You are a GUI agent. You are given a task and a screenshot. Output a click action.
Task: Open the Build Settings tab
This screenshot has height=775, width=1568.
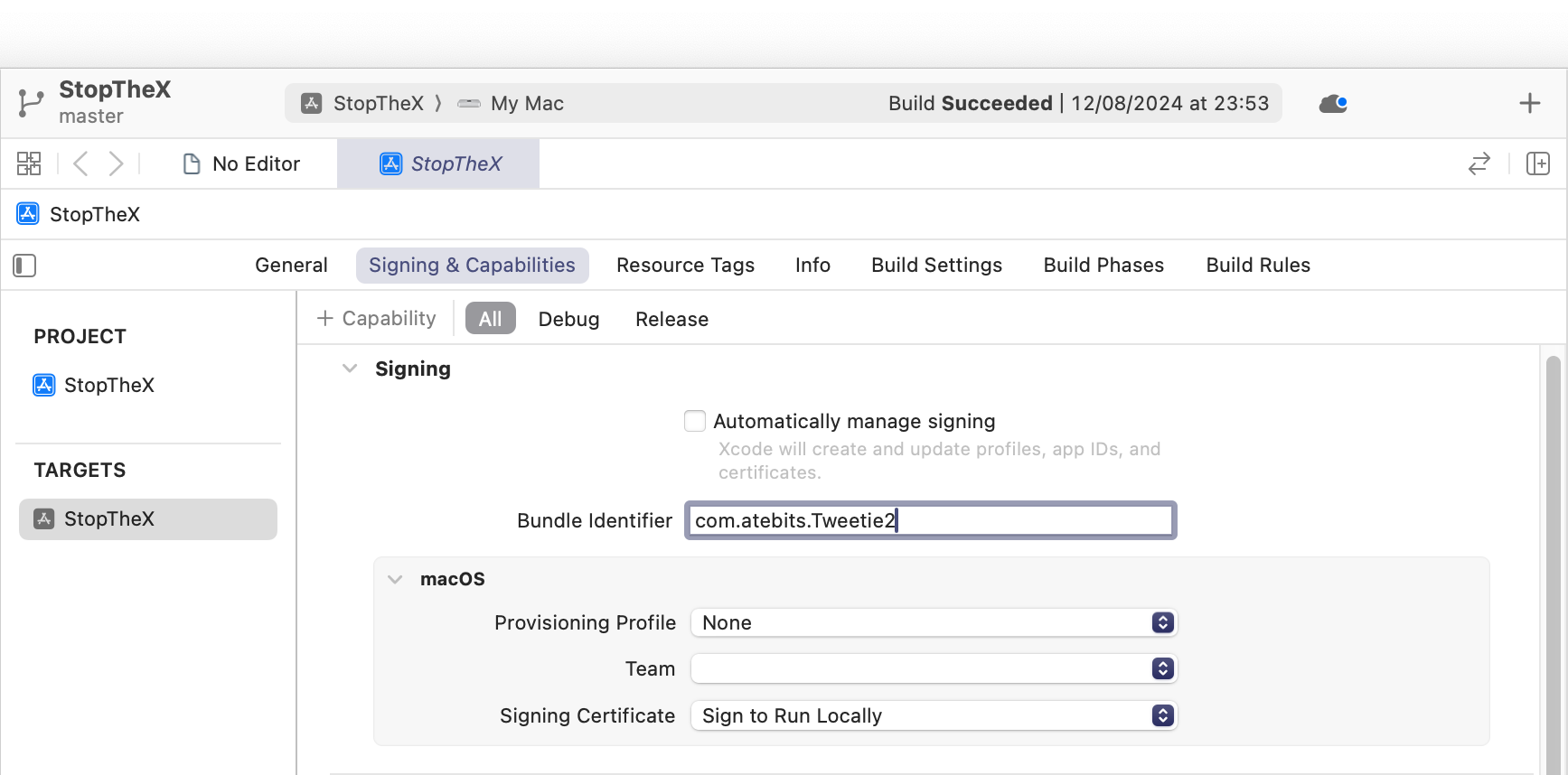[936, 265]
